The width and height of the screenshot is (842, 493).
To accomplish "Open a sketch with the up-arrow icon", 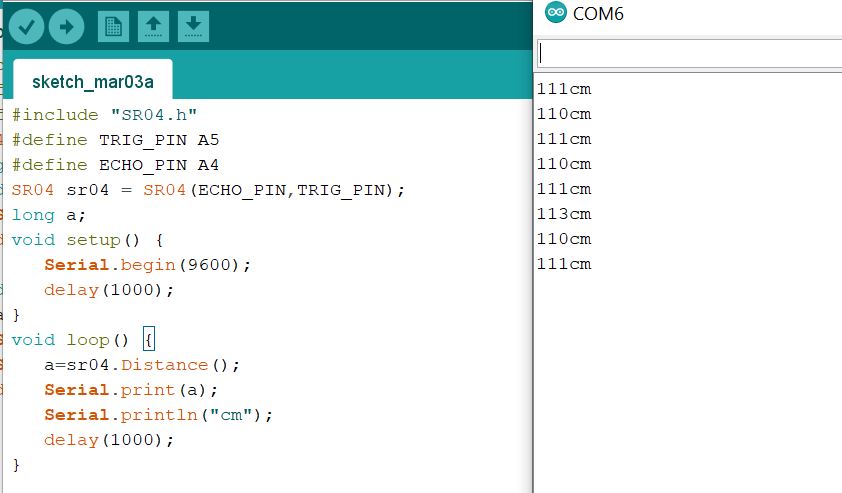I will pyautogui.click(x=154, y=26).
